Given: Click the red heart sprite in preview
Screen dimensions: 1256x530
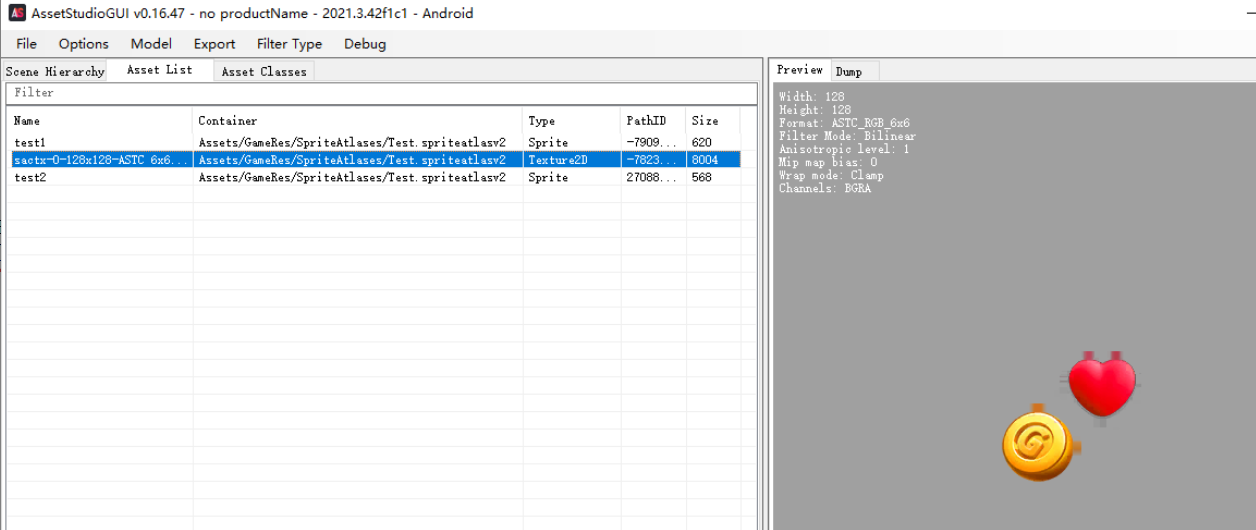Looking at the screenshot, I should pyautogui.click(x=1102, y=385).
